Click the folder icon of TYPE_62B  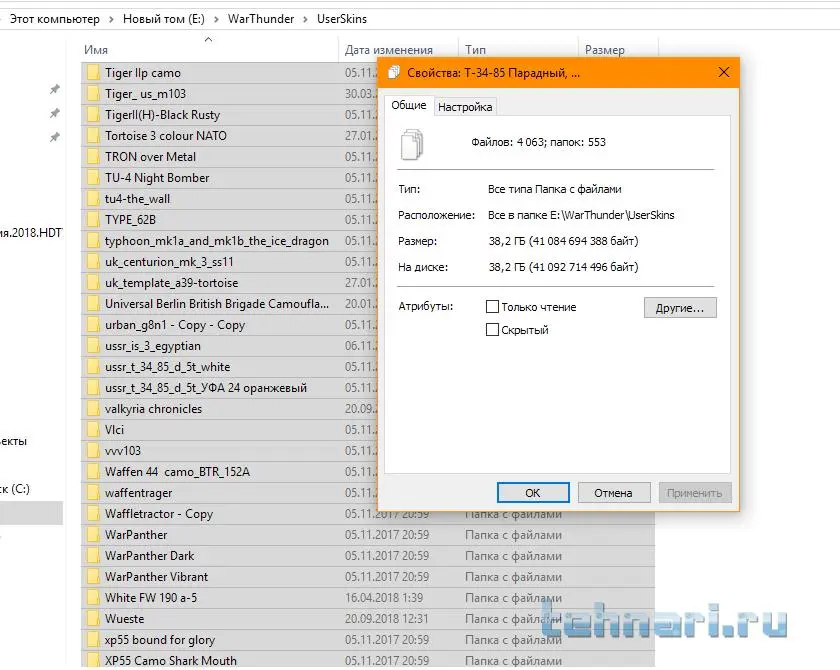(93, 220)
